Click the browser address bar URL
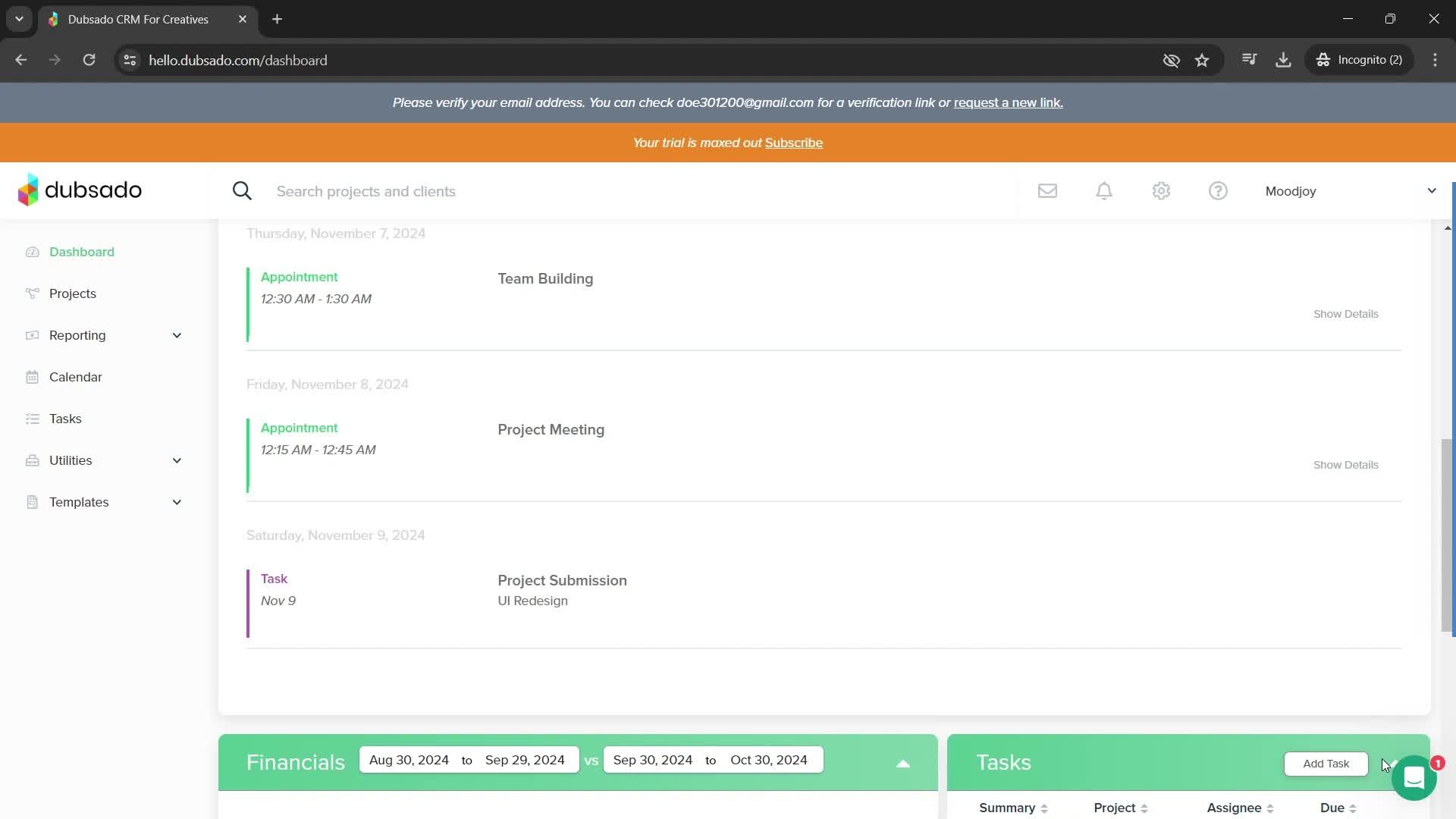This screenshot has height=819, width=1456. coord(237,60)
